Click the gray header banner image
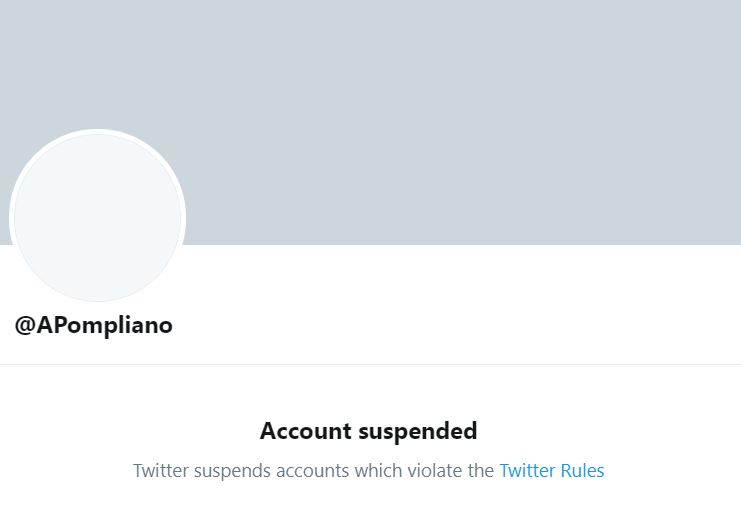Viewport: 741px width, 521px height. coord(450,120)
